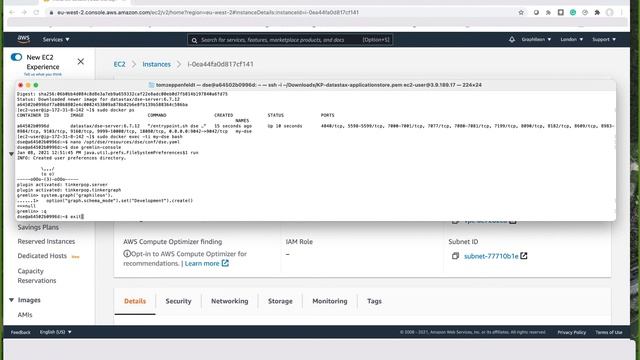Switch to the Storage tab
640x360 pixels.
tap(280, 301)
